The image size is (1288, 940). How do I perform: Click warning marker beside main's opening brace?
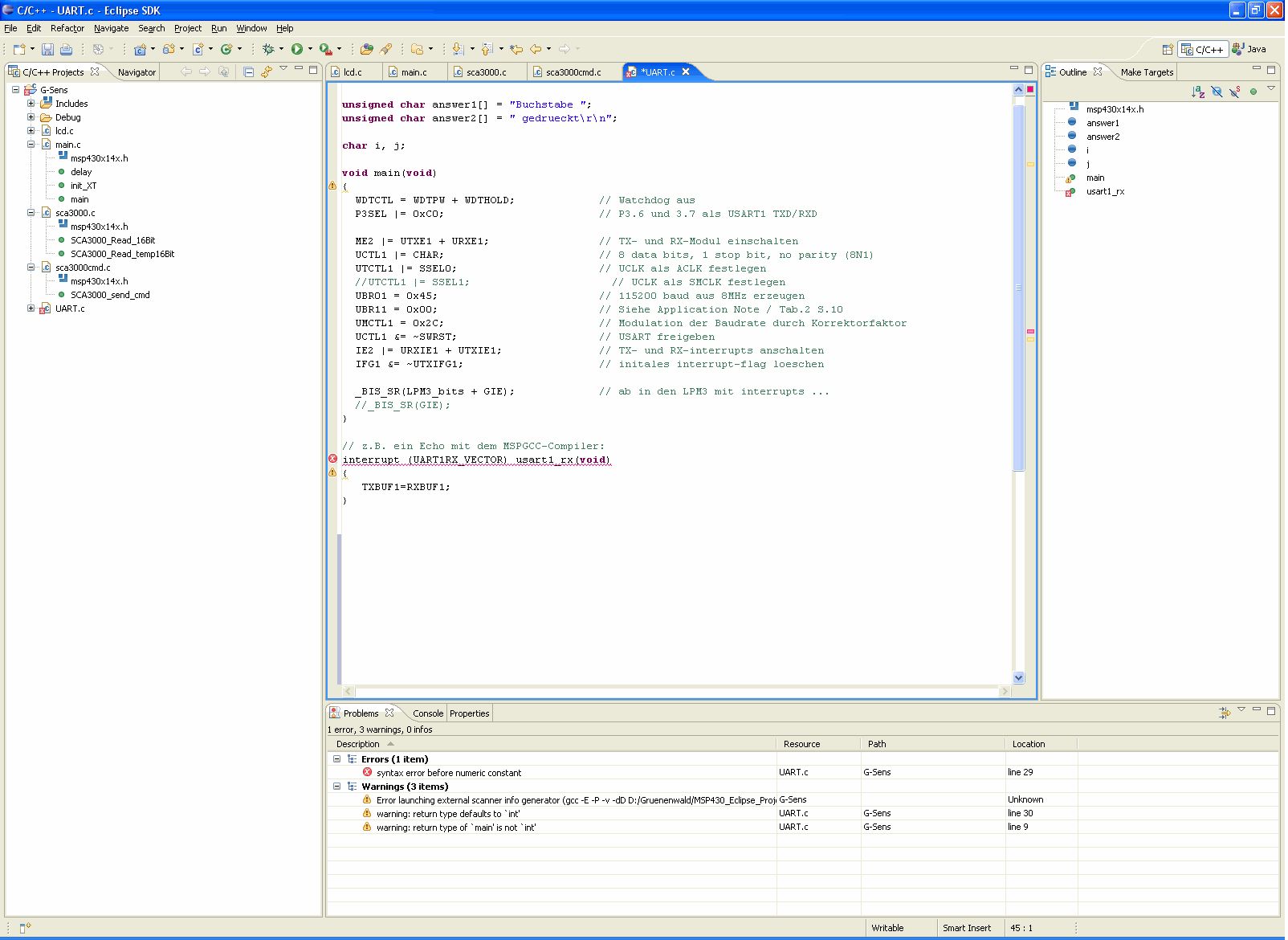(332, 186)
